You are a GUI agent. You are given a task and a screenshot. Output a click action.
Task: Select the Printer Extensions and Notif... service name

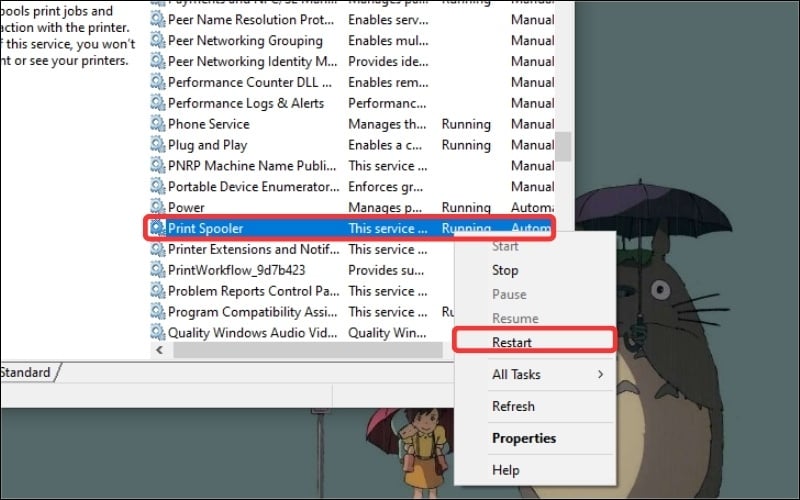254,249
